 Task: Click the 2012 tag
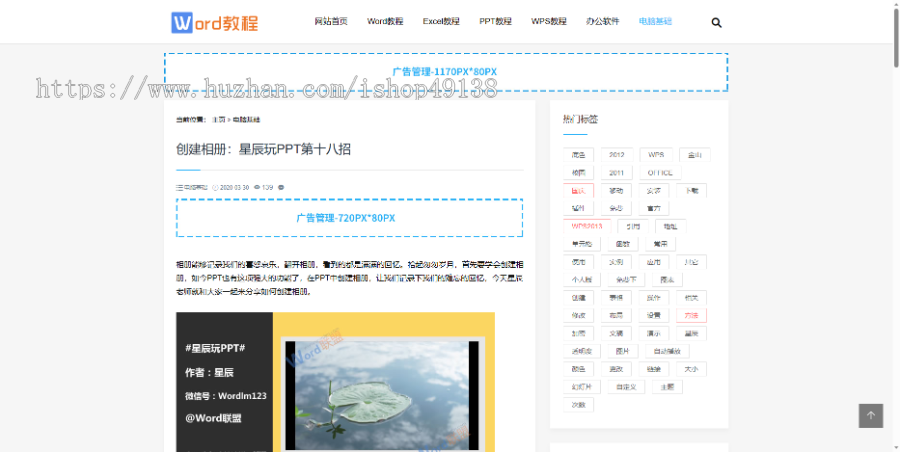coord(617,154)
